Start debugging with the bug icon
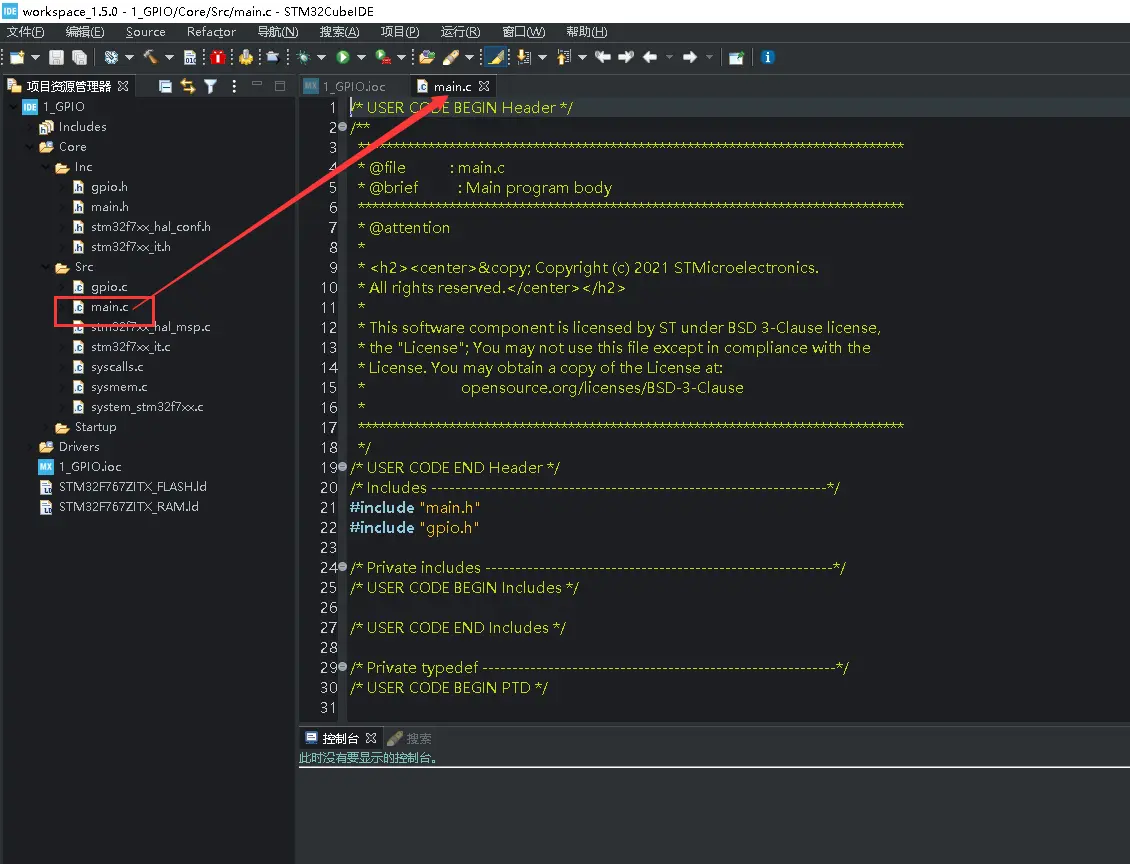 pos(303,57)
